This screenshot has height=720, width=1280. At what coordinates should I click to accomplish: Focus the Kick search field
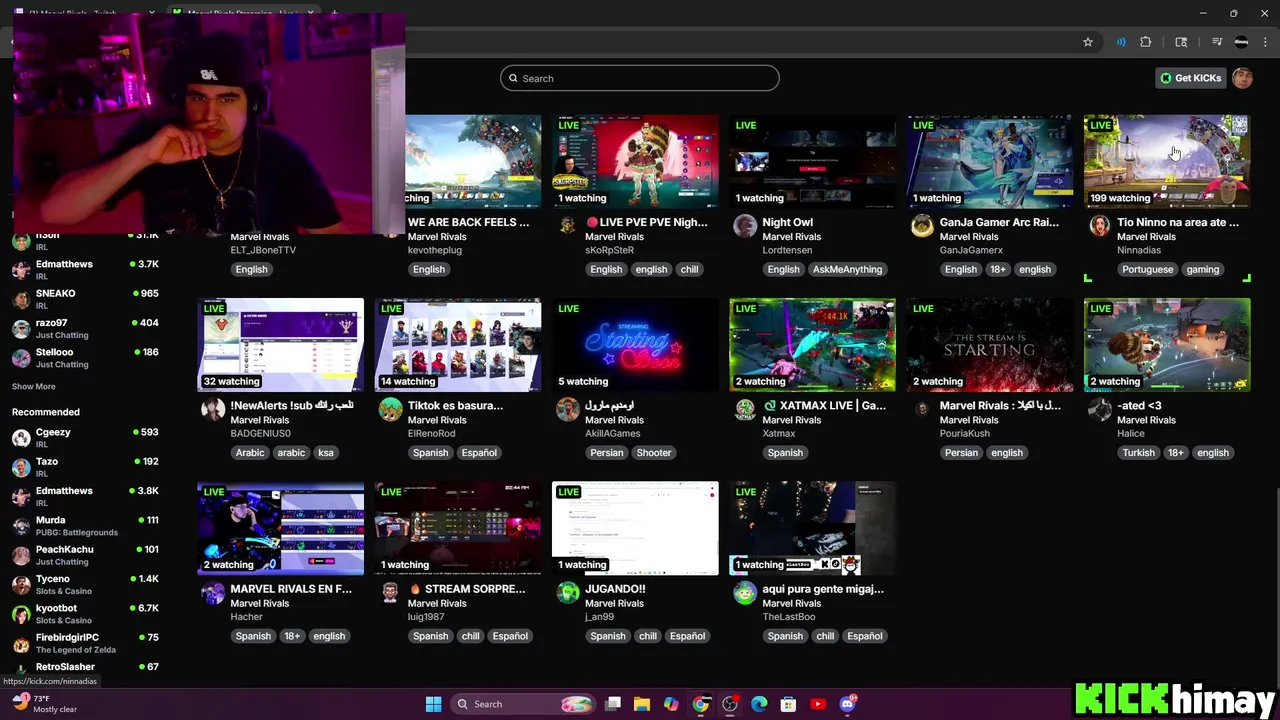(640, 78)
